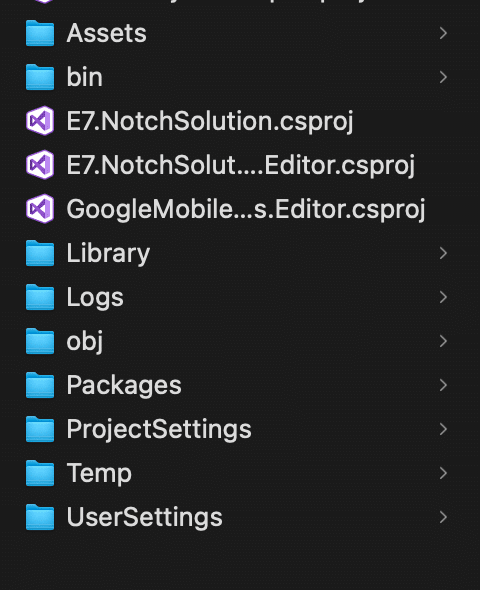The height and width of the screenshot is (590, 480).
Task: Click the Logs folder icon
Action: (40, 297)
